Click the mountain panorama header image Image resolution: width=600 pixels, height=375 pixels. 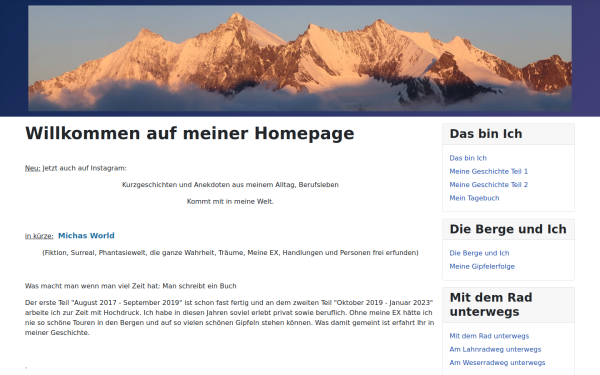pyautogui.click(x=300, y=58)
